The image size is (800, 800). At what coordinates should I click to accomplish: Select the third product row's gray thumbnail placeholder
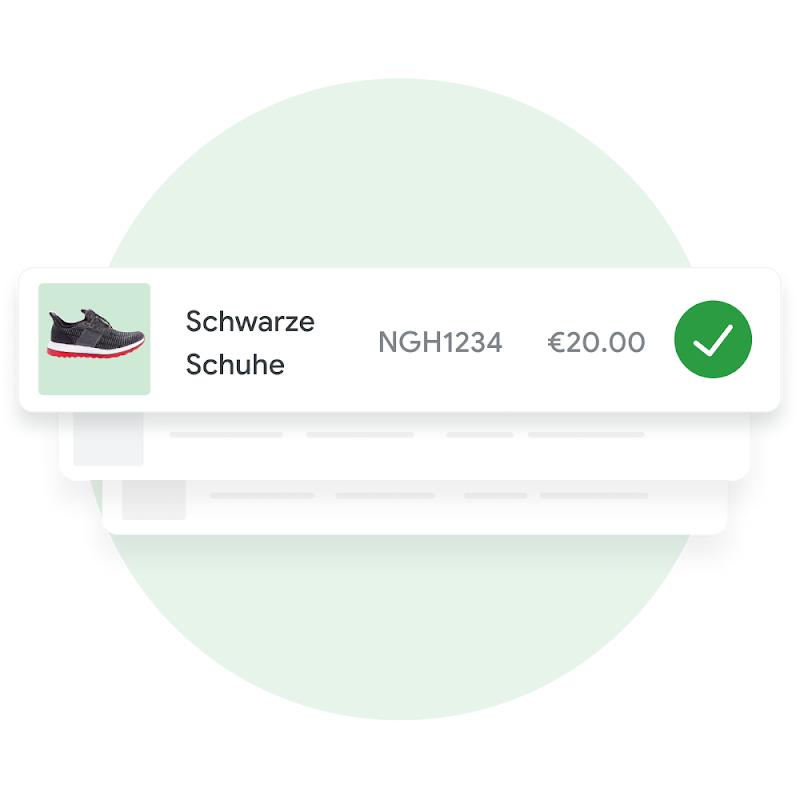pyautogui.click(x=154, y=500)
